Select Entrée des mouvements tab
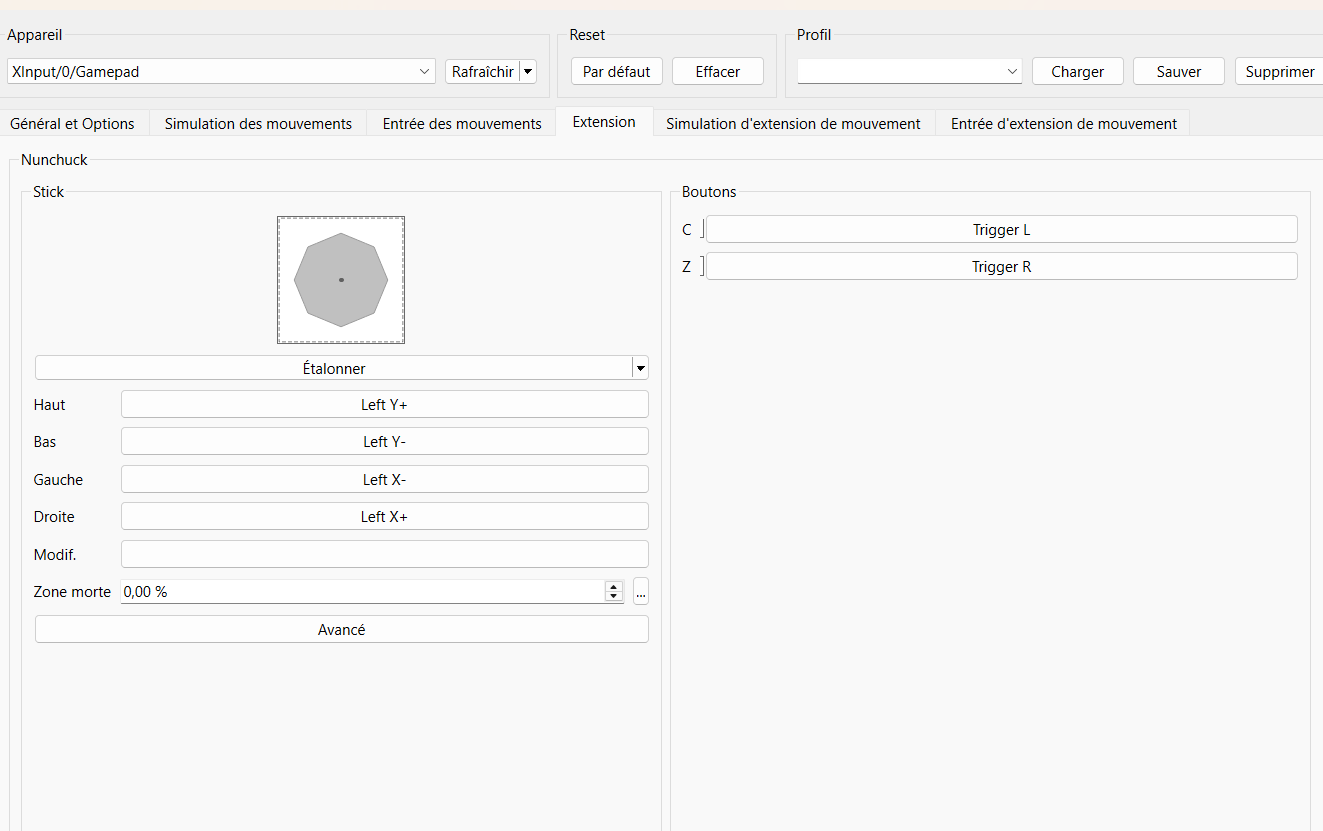Image resolution: width=1323 pixels, height=831 pixels. 462,124
